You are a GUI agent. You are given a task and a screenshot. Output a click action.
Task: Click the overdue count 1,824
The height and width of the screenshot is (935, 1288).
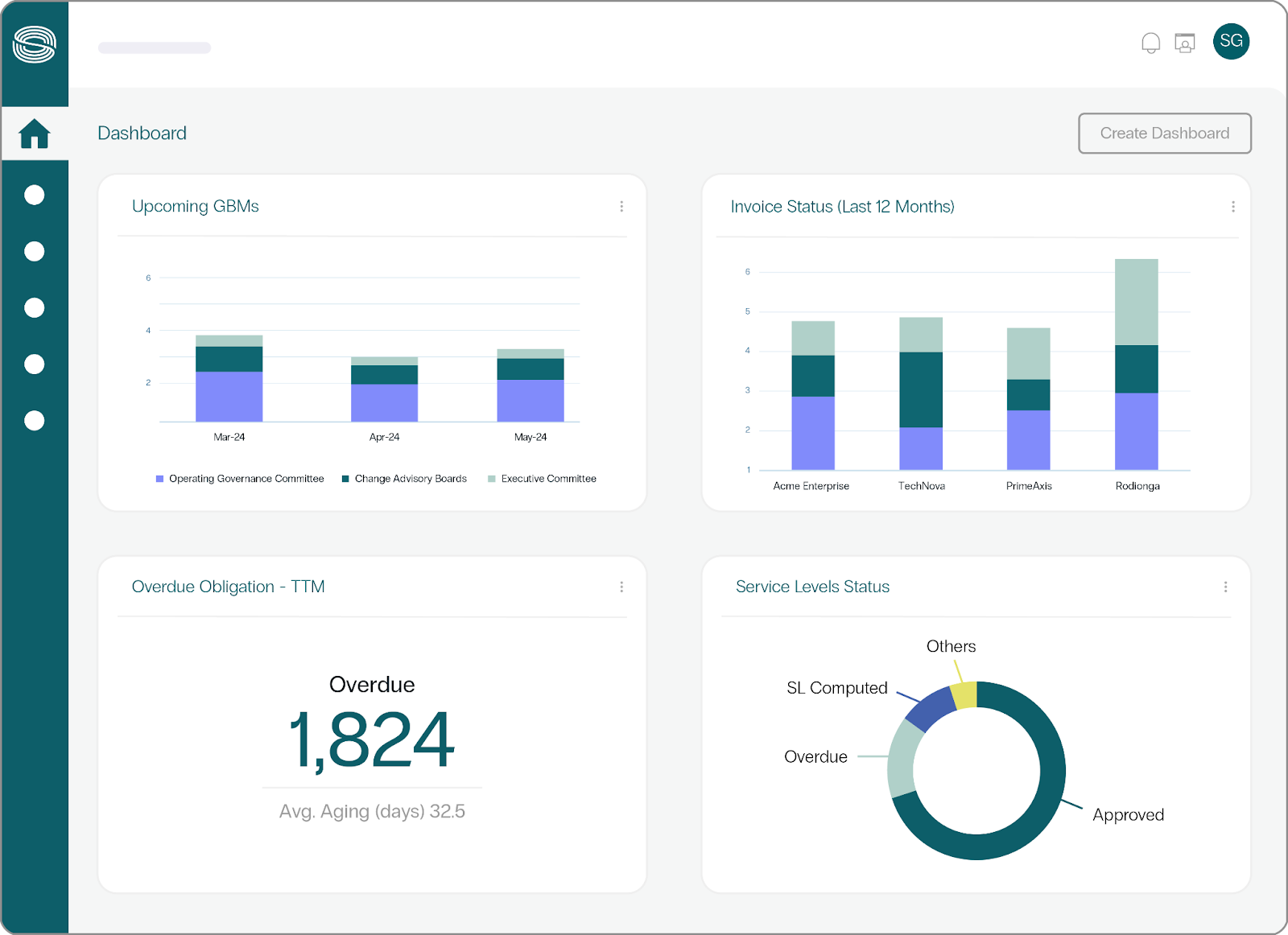coord(371,739)
